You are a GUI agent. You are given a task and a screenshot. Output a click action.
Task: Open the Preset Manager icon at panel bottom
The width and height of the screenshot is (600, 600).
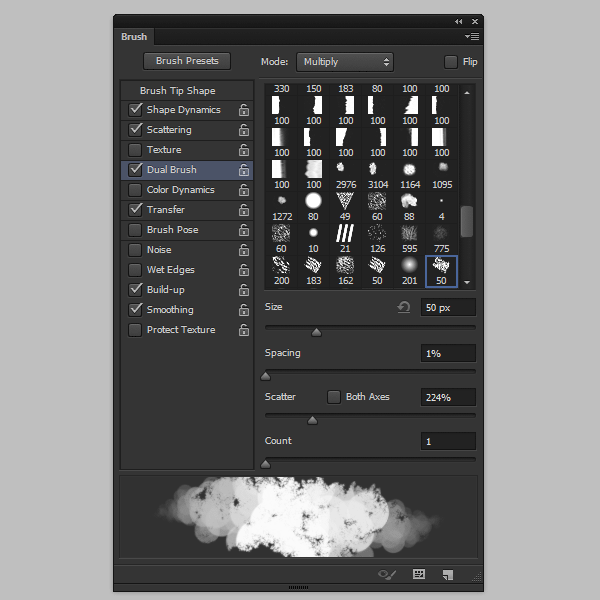coord(419,575)
